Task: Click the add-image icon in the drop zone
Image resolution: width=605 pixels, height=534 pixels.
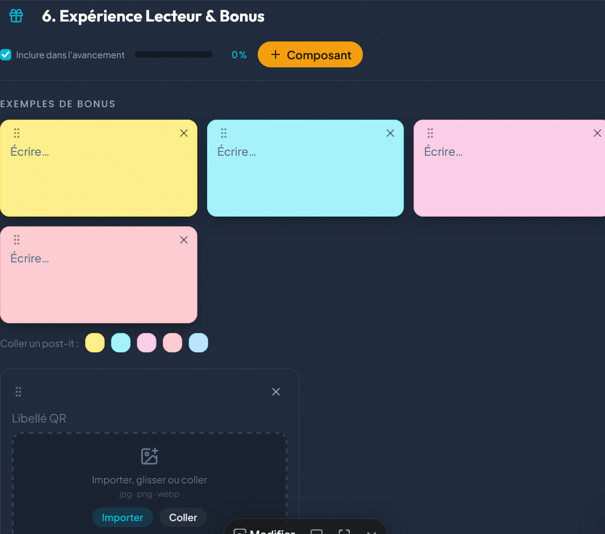Action: click(149, 456)
